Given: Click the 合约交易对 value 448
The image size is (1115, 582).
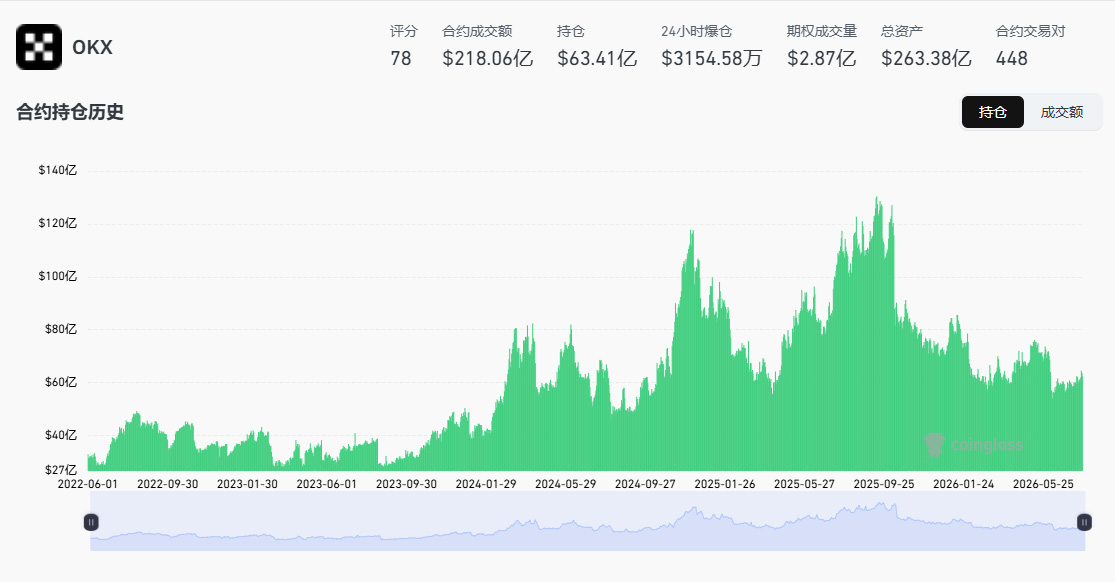Looking at the screenshot, I should click(x=1012, y=58).
